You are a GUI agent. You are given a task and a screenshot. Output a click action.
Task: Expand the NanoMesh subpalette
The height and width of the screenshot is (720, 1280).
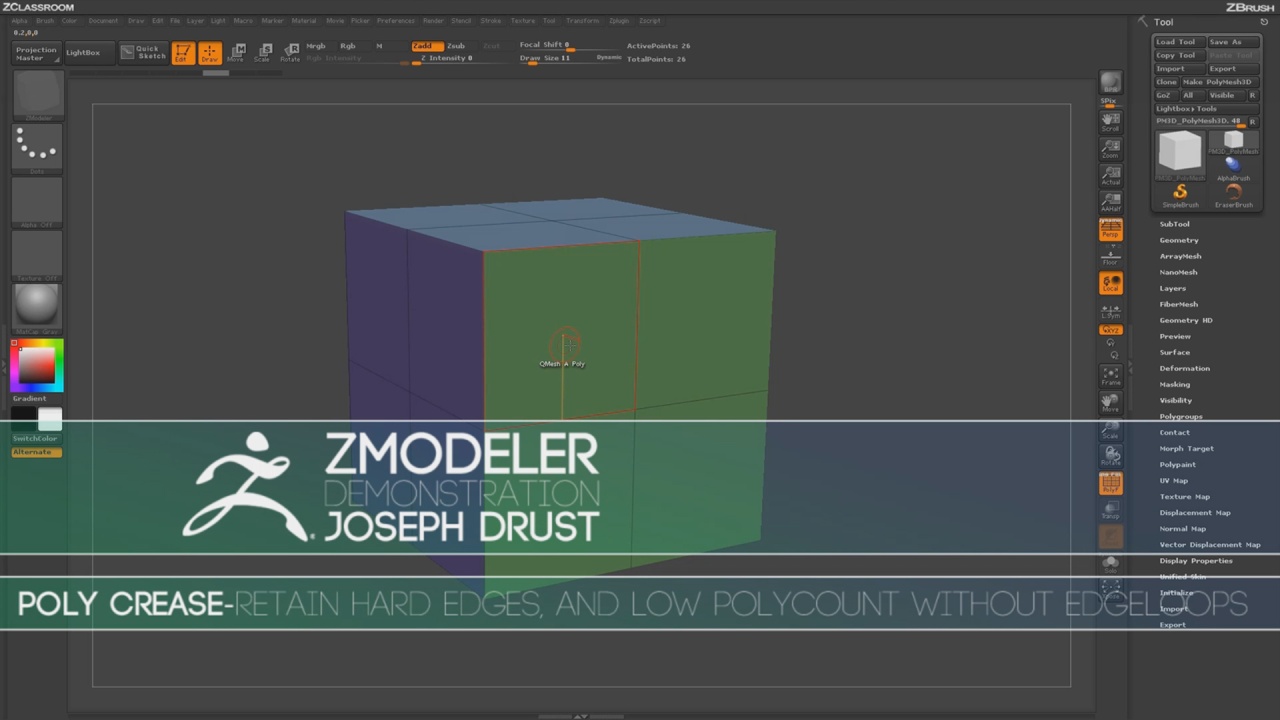coord(1178,272)
